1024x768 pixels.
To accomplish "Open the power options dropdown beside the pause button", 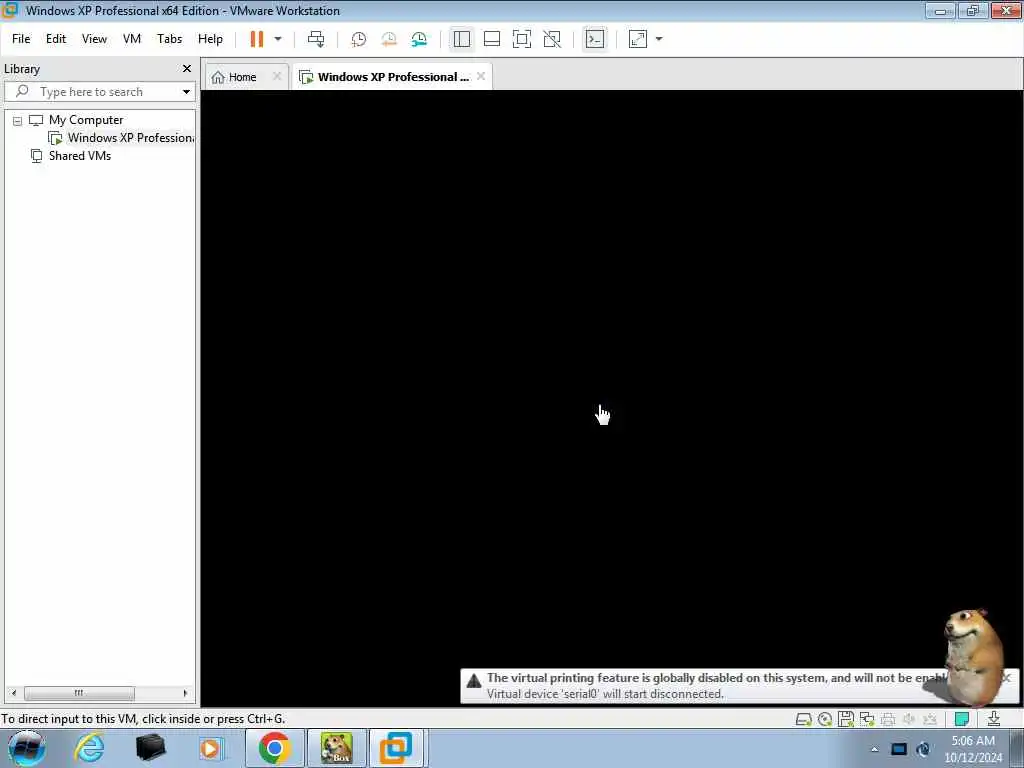I will point(278,39).
